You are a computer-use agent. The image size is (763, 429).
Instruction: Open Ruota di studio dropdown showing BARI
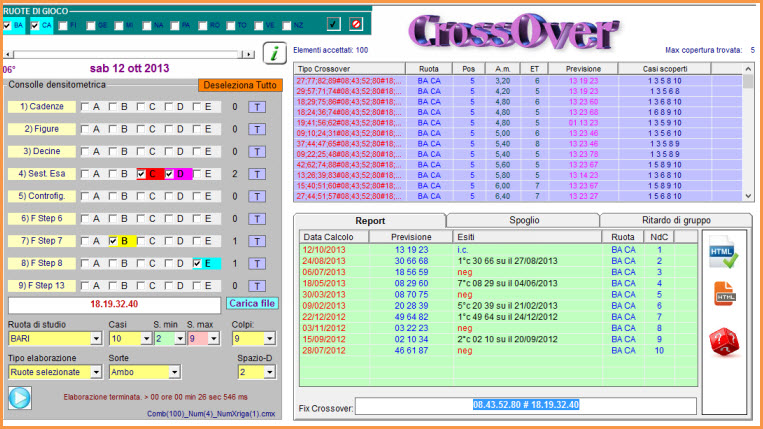point(96,339)
